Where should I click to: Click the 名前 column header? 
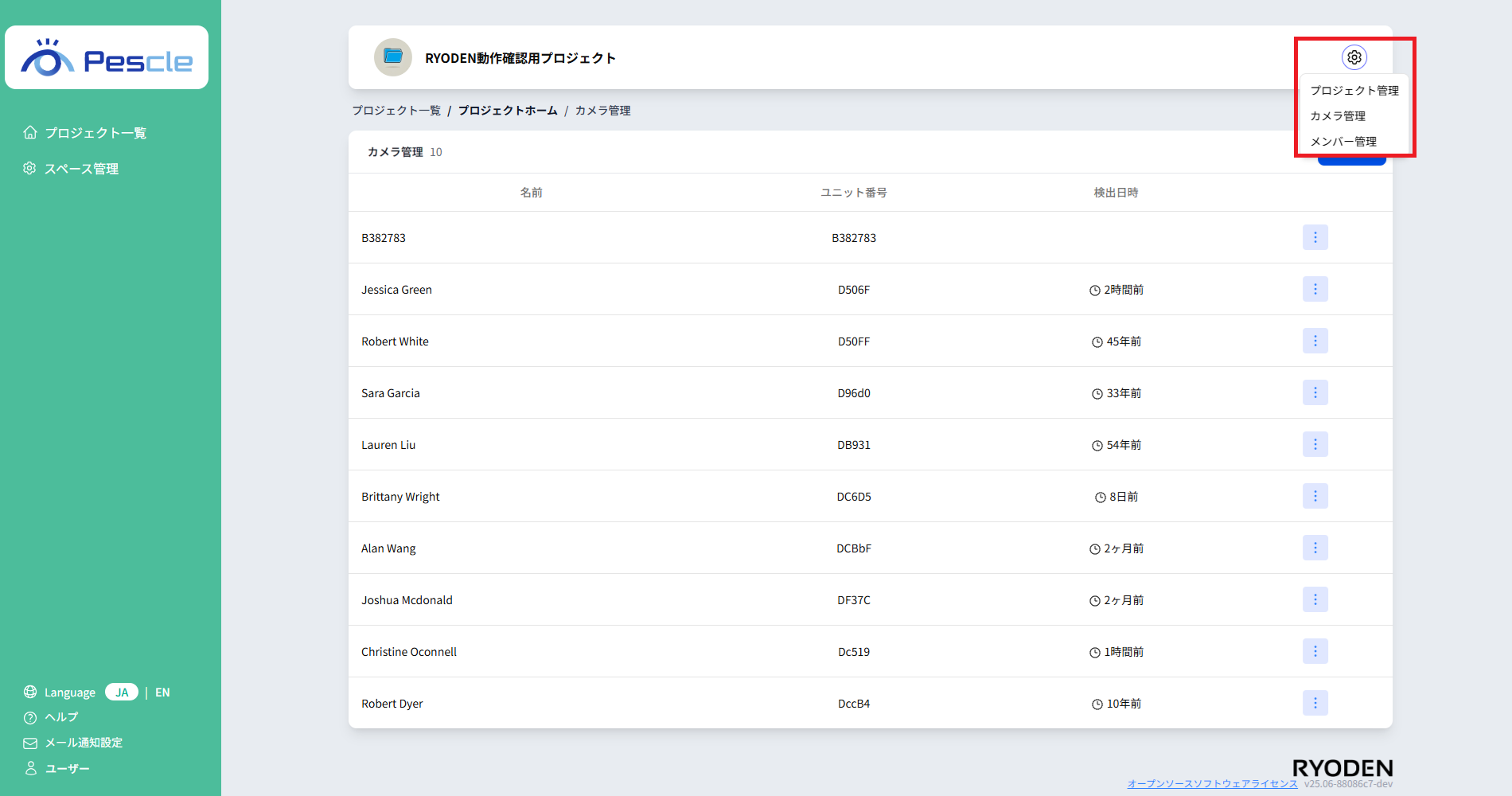[x=531, y=193]
